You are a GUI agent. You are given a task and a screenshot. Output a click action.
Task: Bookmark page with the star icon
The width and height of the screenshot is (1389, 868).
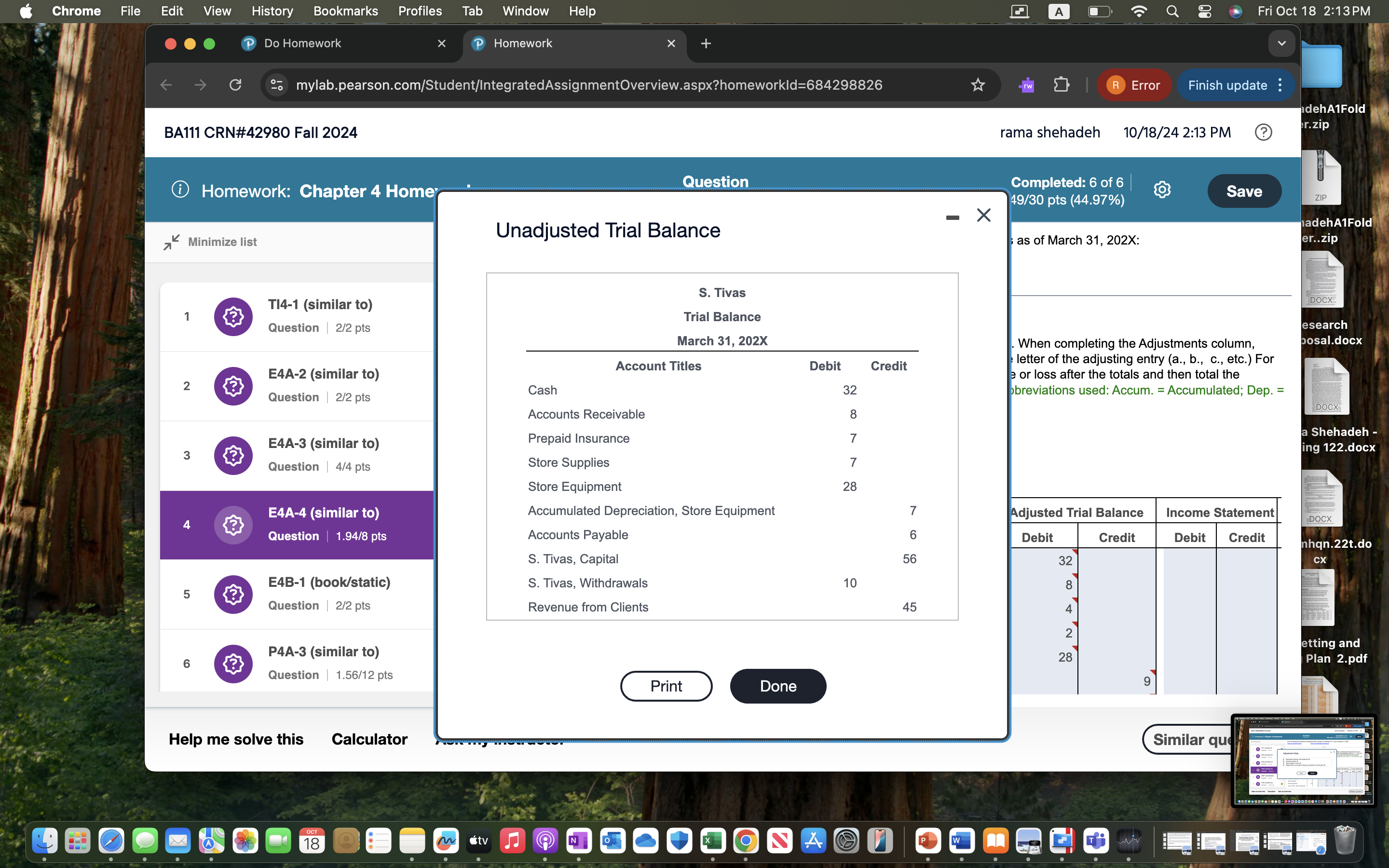pos(978,85)
